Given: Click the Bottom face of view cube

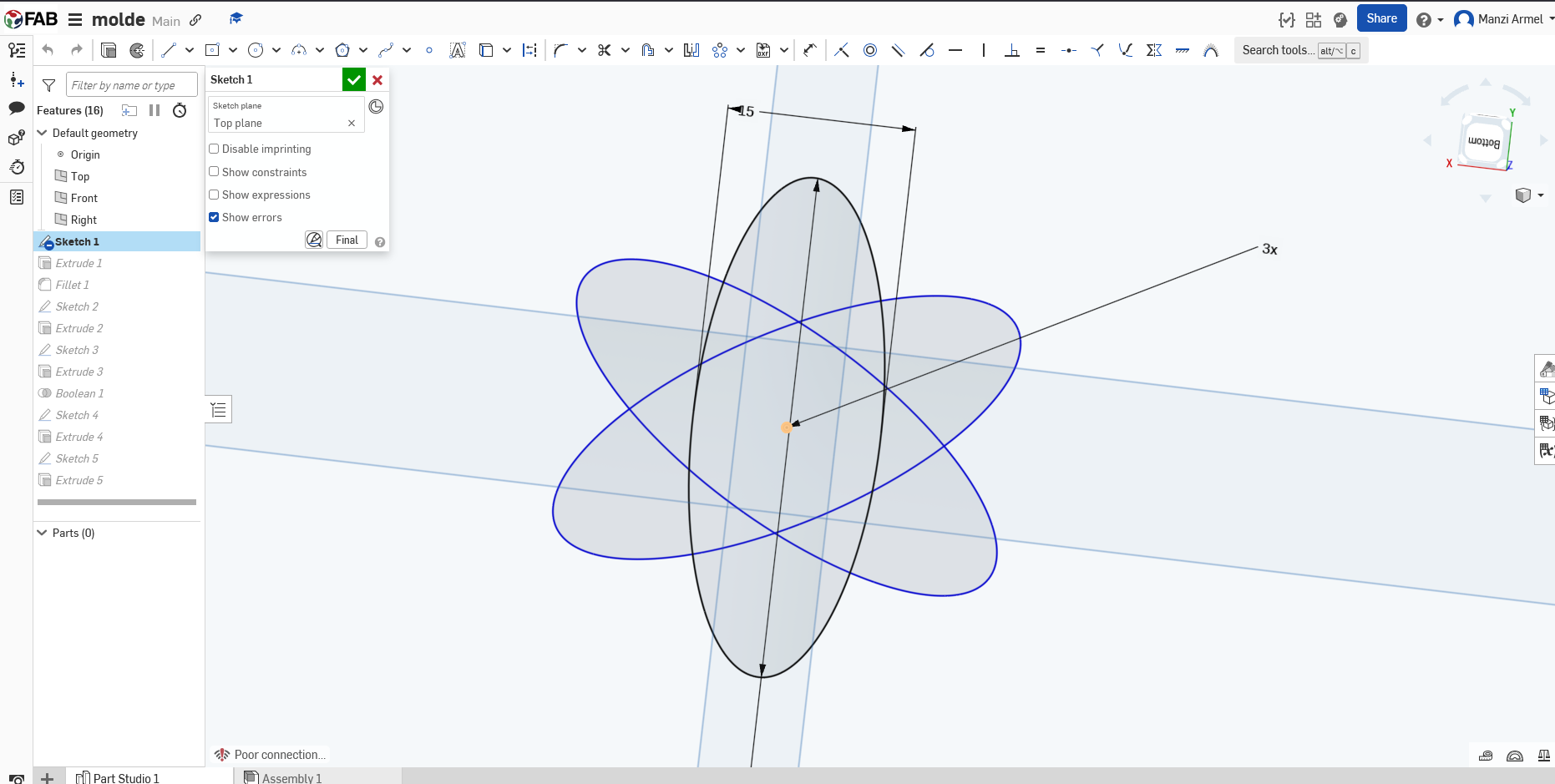Looking at the screenshot, I should pyautogui.click(x=1483, y=143).
